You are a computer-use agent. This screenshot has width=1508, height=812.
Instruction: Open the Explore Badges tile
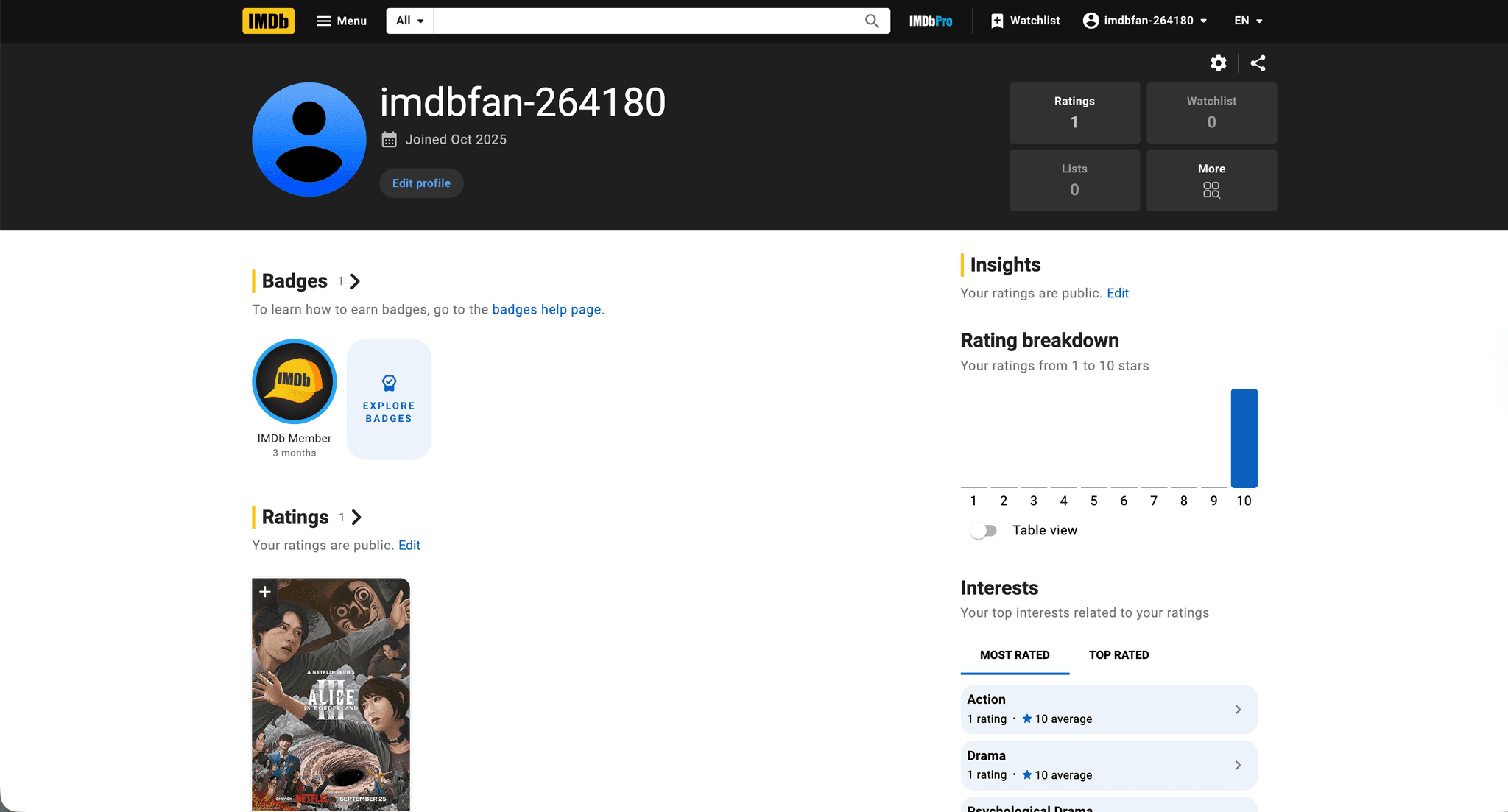click(389, 400)
